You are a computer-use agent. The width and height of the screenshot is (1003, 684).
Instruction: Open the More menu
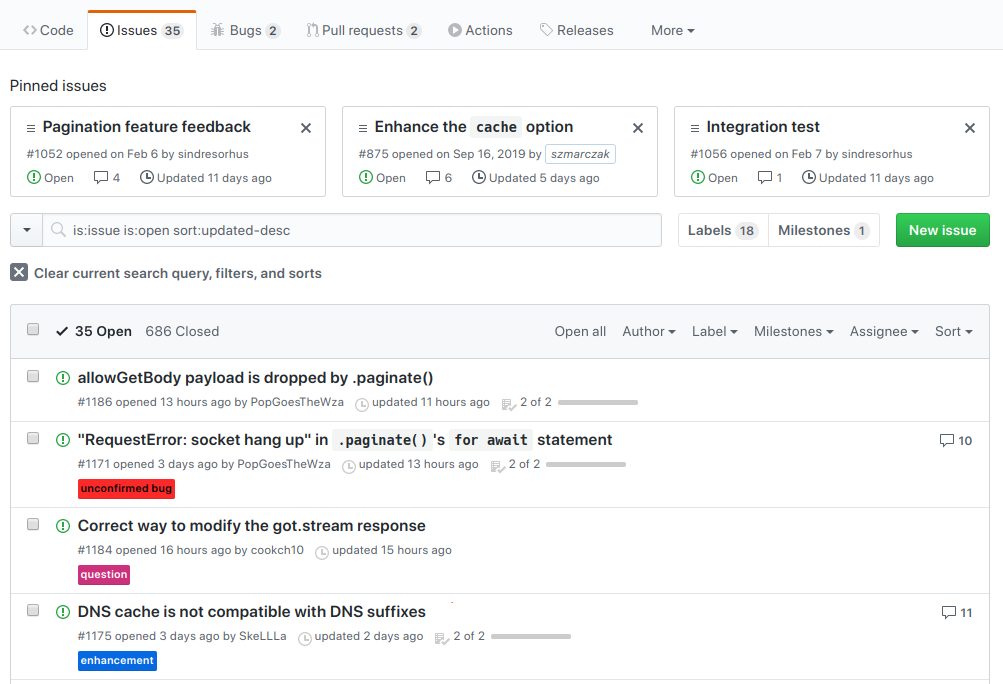pos(671,30)
